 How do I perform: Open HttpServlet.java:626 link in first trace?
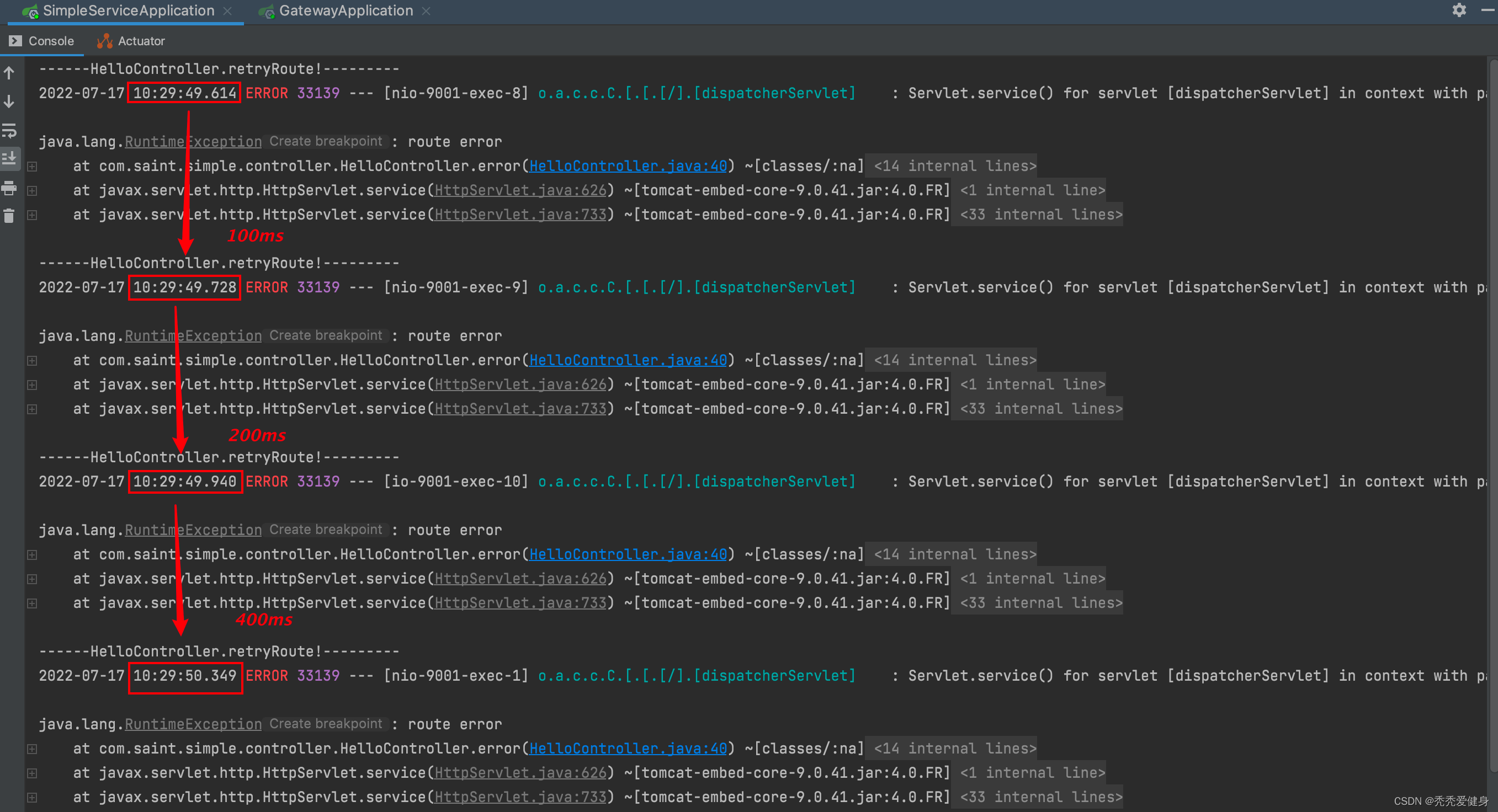pos(520,191)
